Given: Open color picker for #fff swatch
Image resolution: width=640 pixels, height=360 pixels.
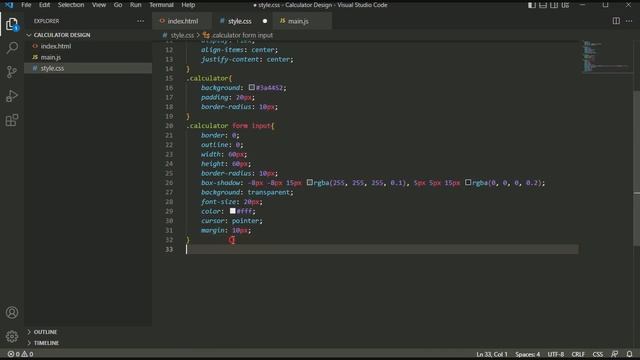Looking at the screenshot, I should [233, 211].
